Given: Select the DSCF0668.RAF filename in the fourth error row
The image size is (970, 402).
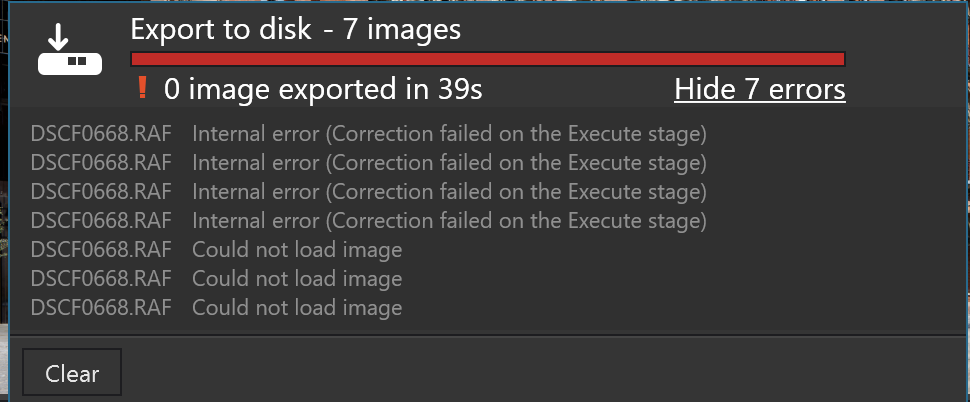Looking at the screenshot, I should (x=102, y=220).
